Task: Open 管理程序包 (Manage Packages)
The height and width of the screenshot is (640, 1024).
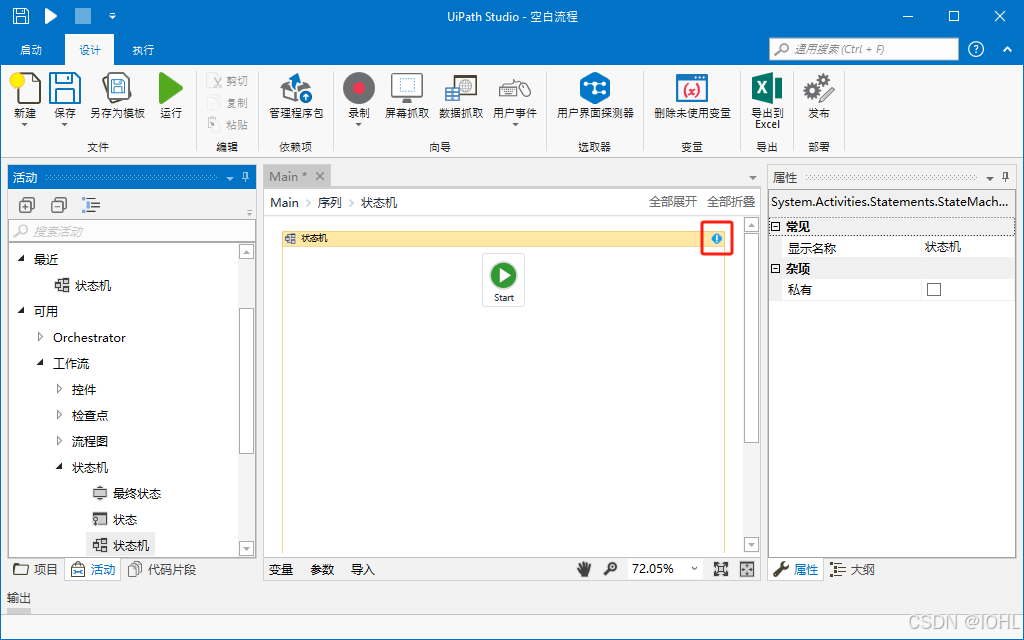Action: [x=296, y=88]
